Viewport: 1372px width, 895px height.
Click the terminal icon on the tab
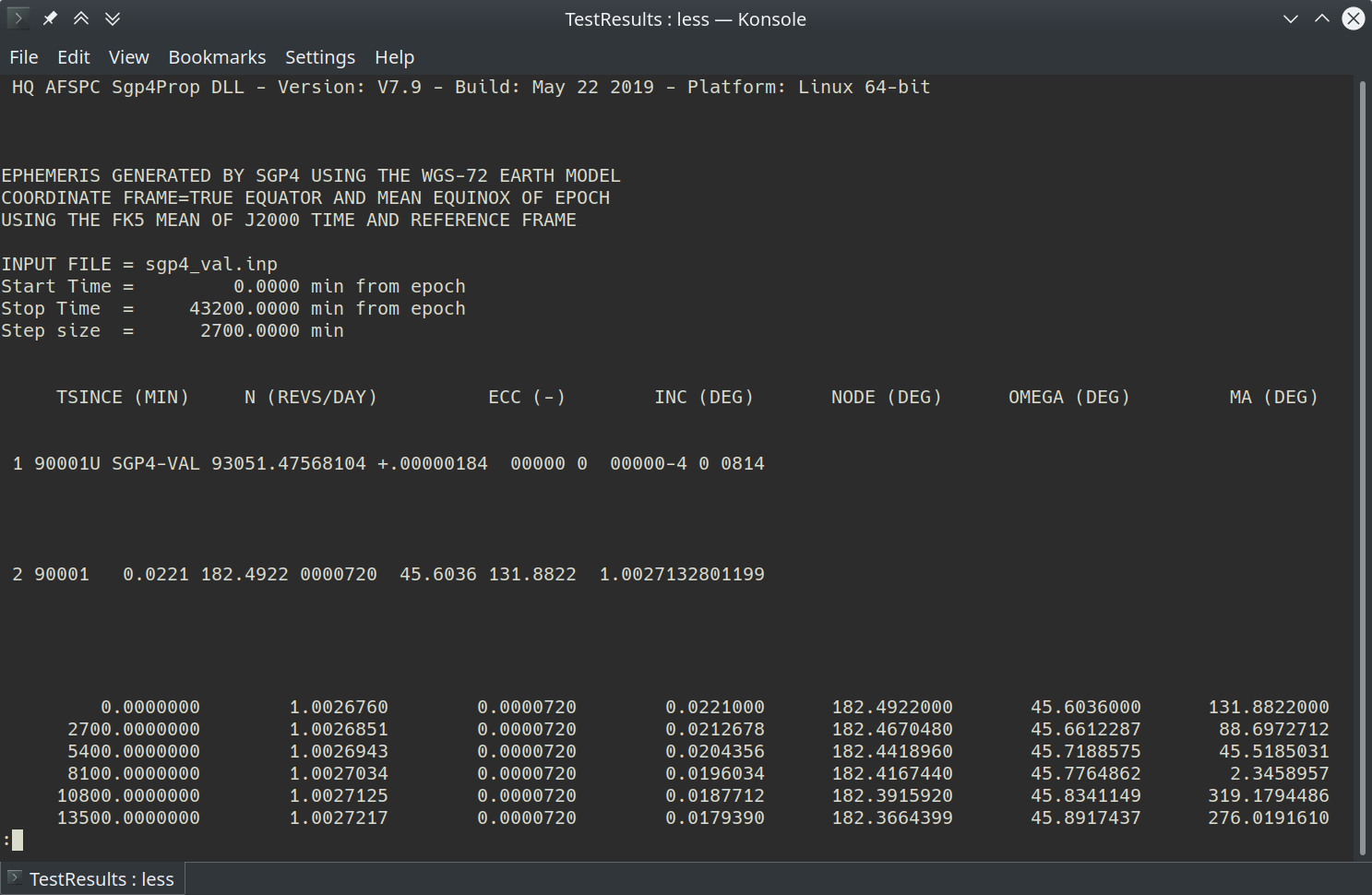pos(14,878)
